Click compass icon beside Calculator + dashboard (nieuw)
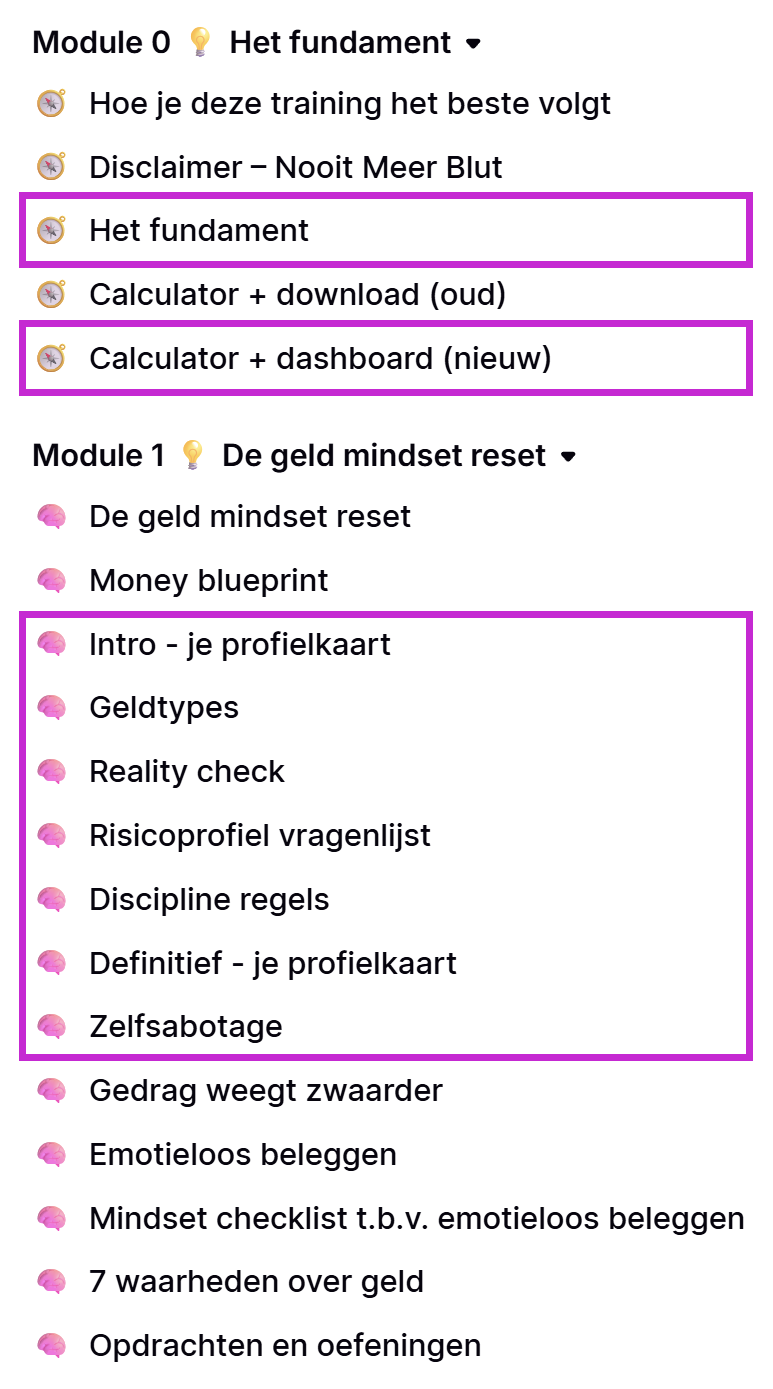 [x=51, y=358]
